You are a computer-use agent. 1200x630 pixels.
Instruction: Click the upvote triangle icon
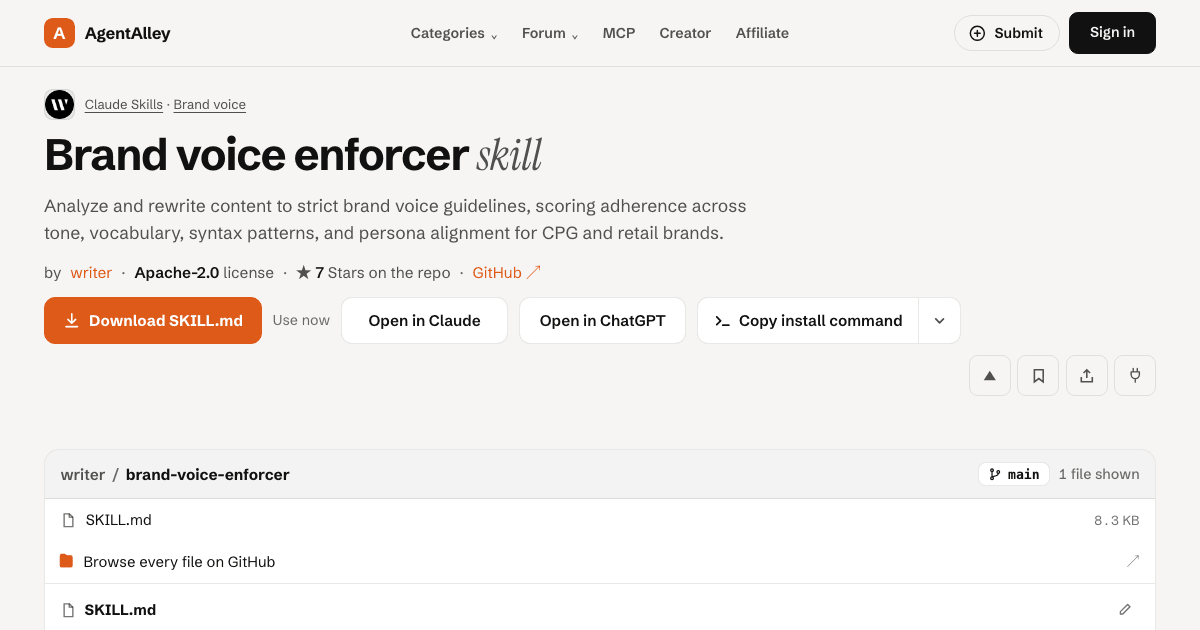point(990,376)
